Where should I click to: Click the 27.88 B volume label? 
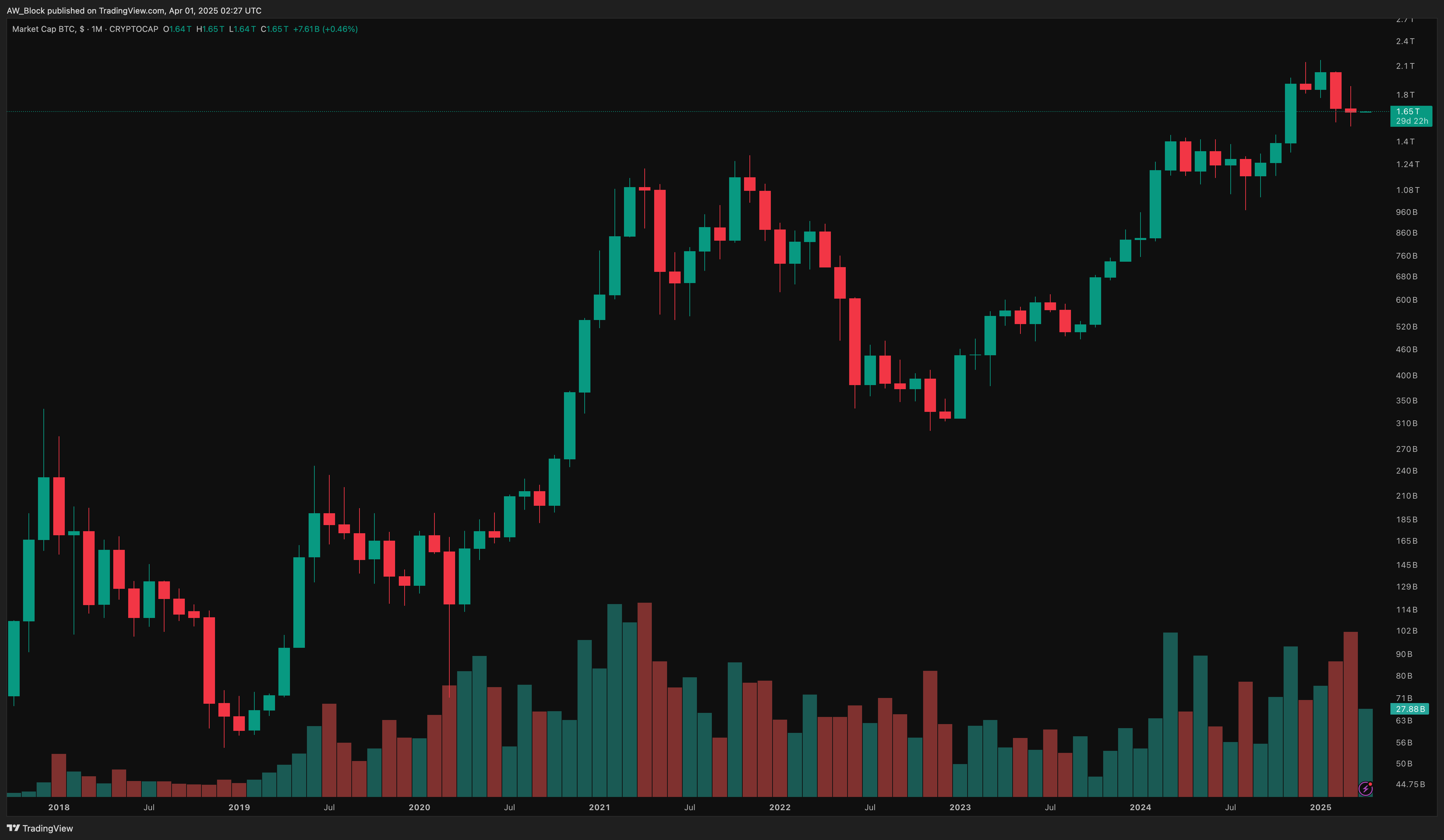click(x=1410, y=709)
